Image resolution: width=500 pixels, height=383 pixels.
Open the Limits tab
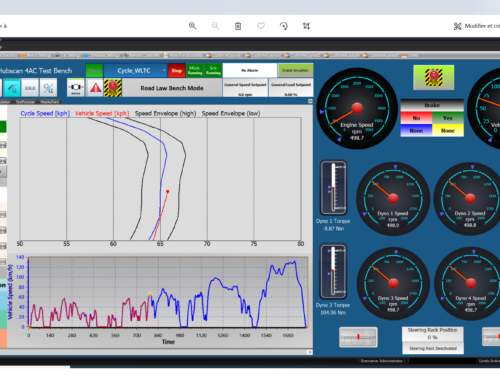[x=411, y=55]
